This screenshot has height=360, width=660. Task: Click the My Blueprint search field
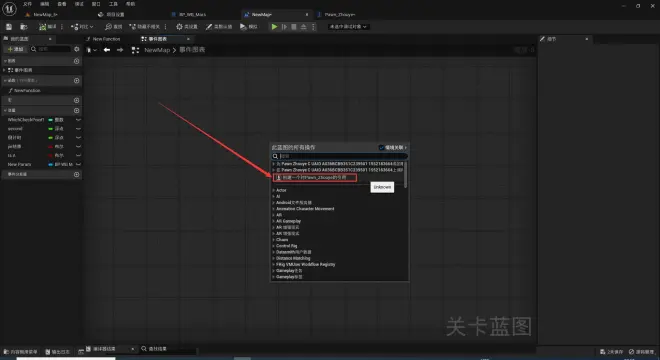coord(51,49)
